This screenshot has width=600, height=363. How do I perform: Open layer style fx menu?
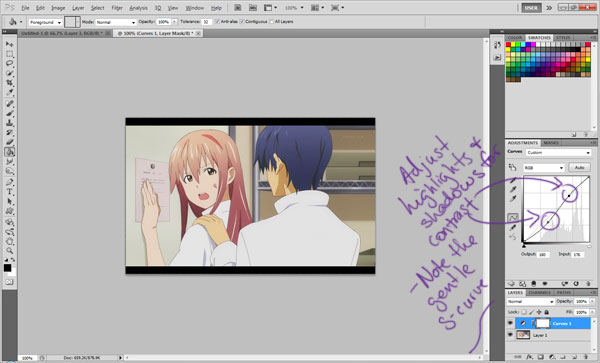point(529,357)
